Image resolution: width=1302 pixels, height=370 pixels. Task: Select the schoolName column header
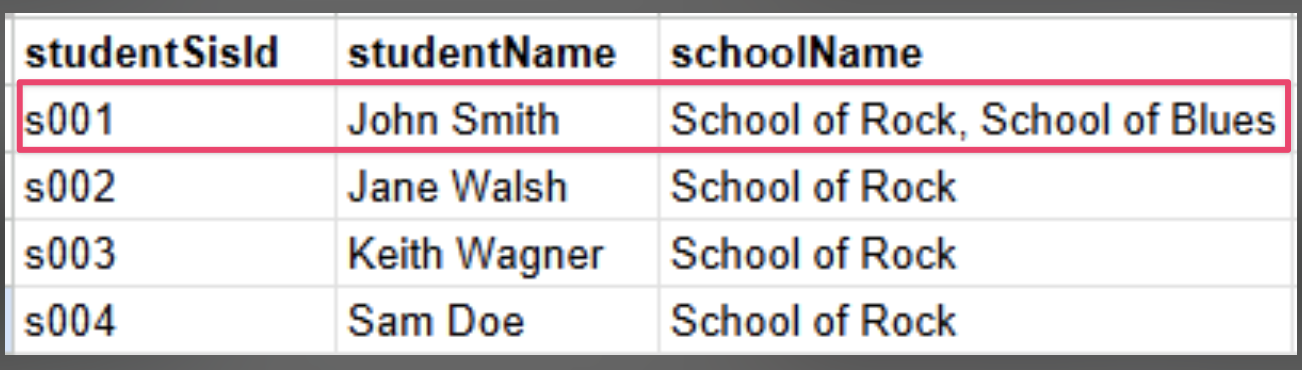pyautogui.click(x=975, y=53)
